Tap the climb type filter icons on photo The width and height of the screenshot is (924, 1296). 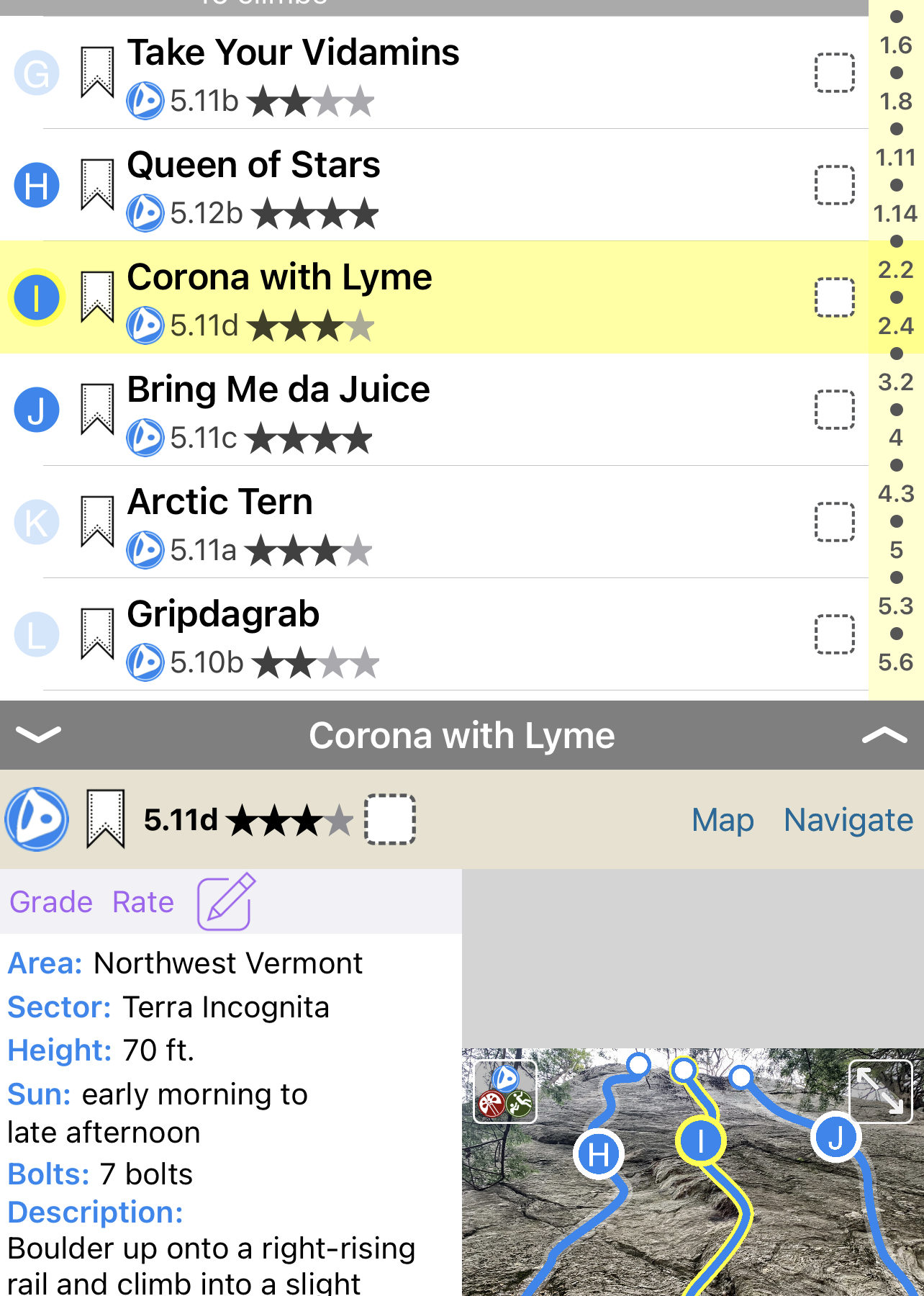click(505, 1092)
